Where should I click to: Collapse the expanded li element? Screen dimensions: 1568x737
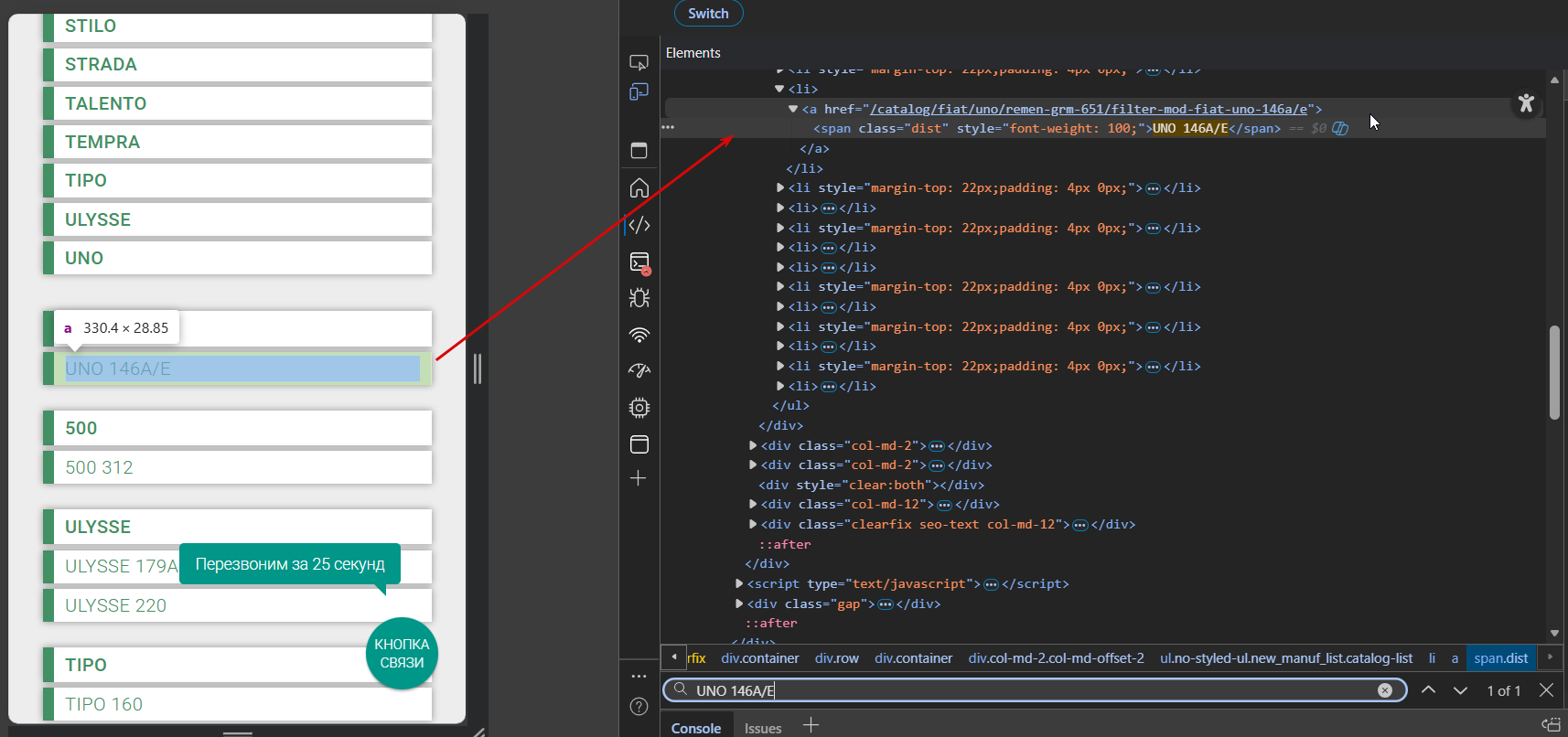[779, 89]
